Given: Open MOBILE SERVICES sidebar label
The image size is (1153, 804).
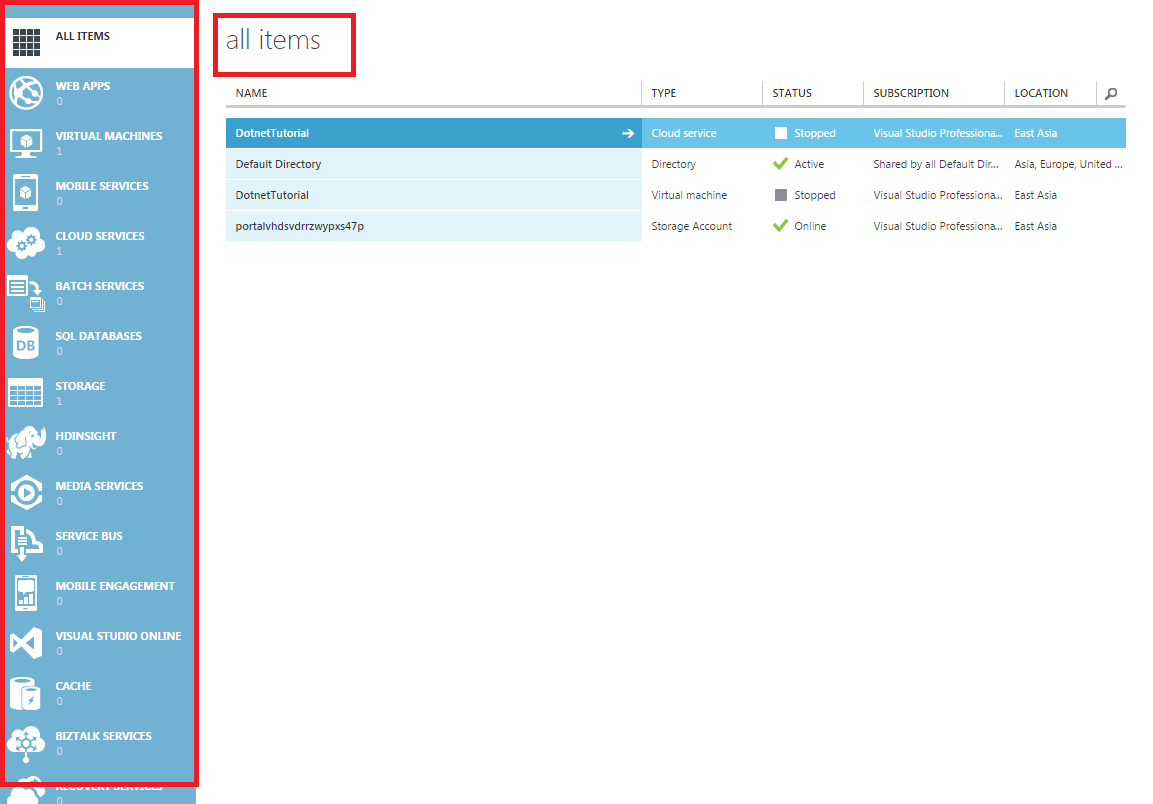Looking at the screenshot, I should tap(102, 186).
